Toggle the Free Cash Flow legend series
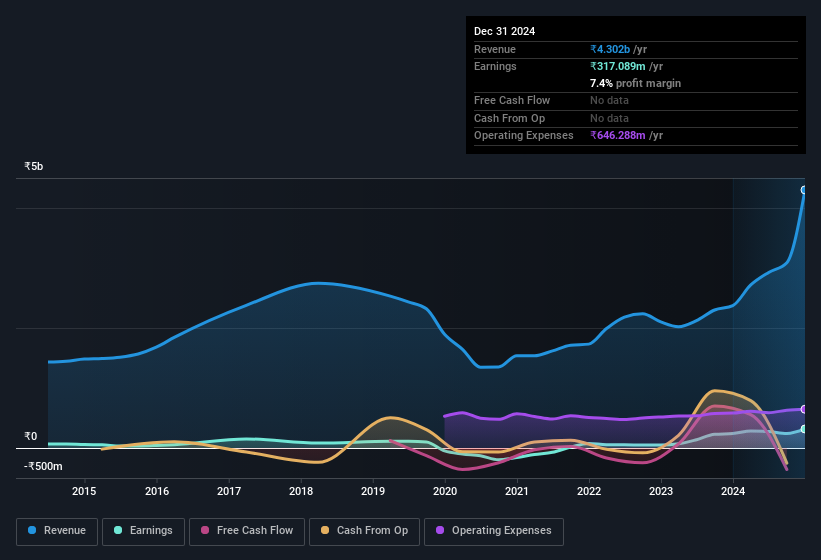The width and height of the screenshot is (821, 560). (247, 531)
